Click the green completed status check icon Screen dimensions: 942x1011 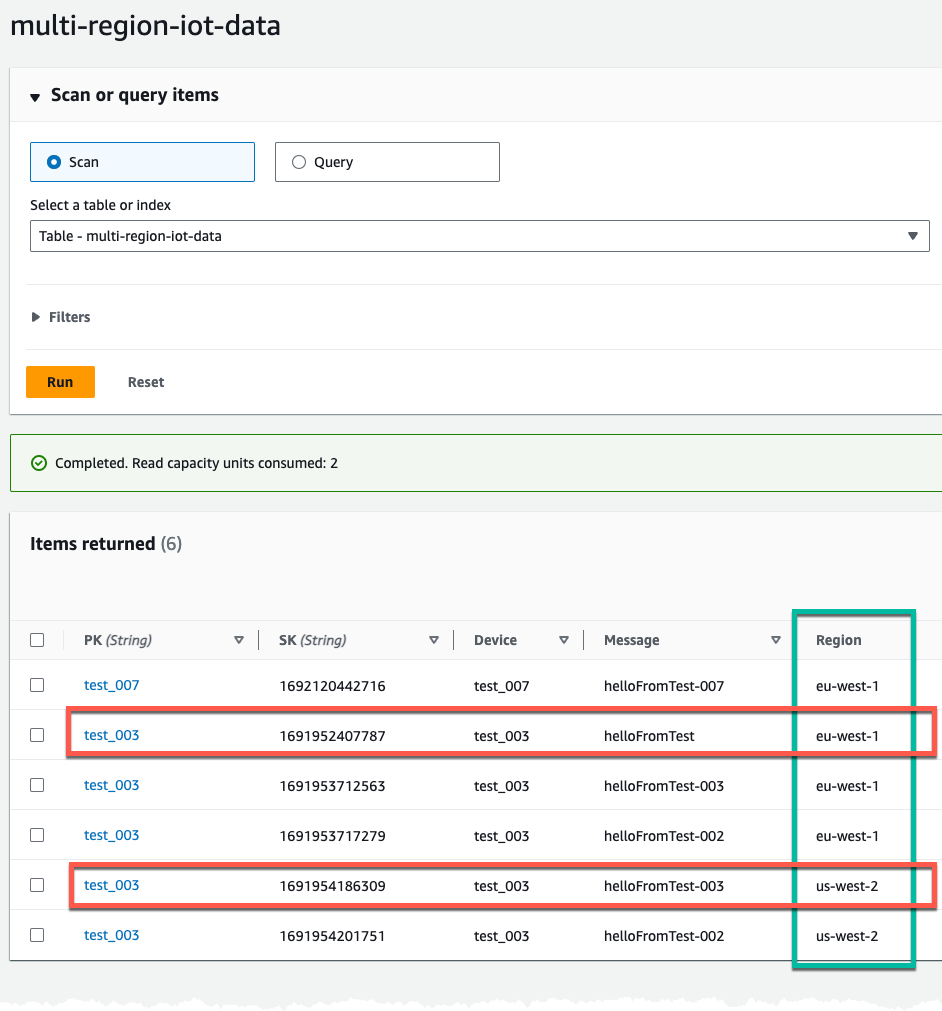[39, 463]
